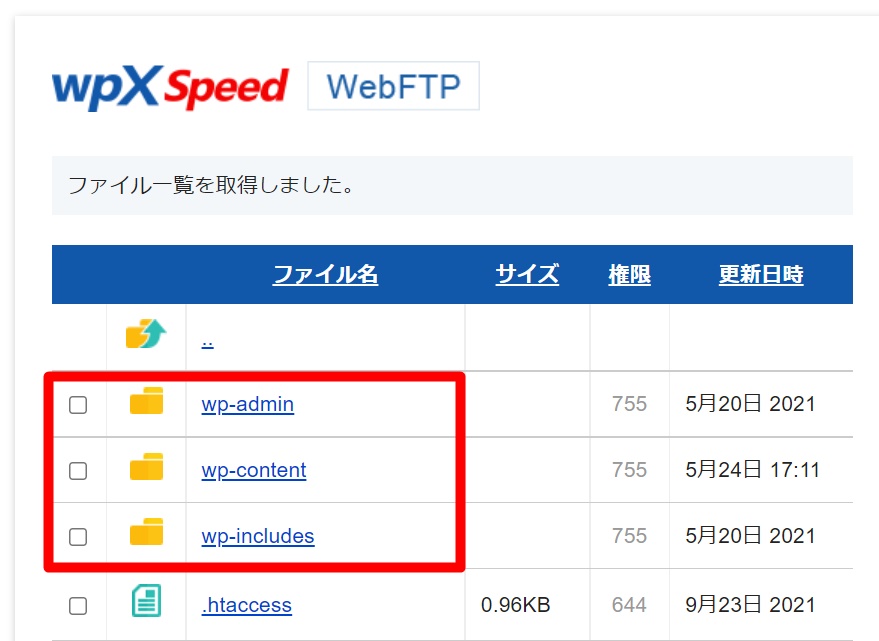
Task: Click the 755 permission of wp-content
Action: coord(630,470)
